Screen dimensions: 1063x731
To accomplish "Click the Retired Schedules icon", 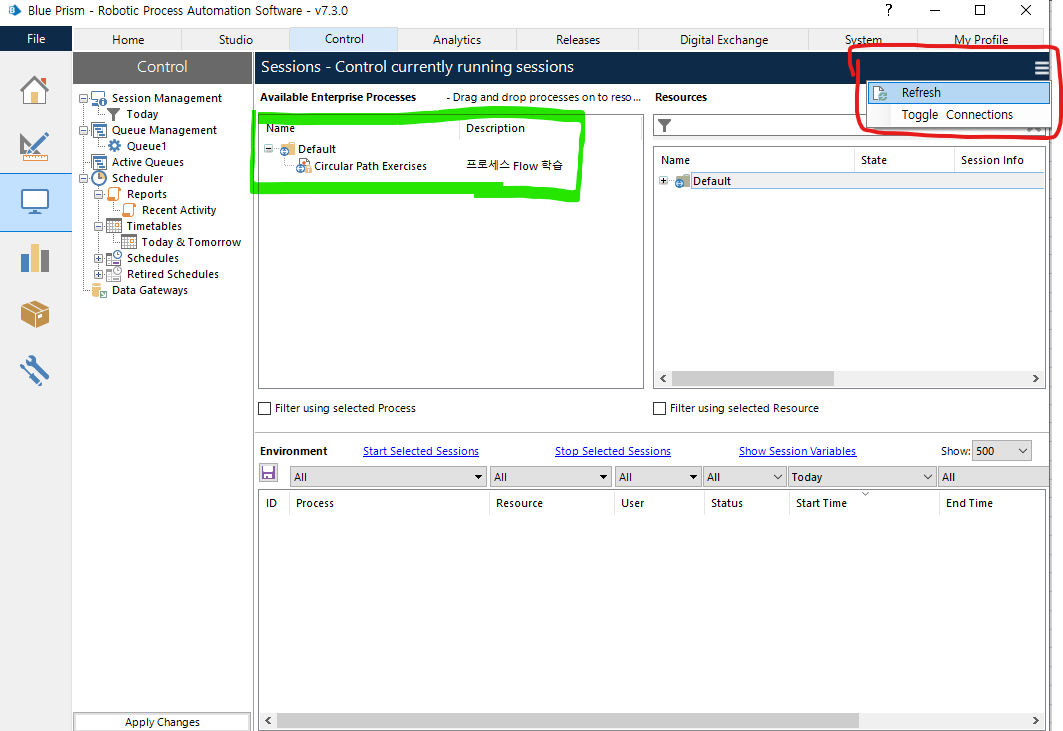I will click(x=114, y=274).
